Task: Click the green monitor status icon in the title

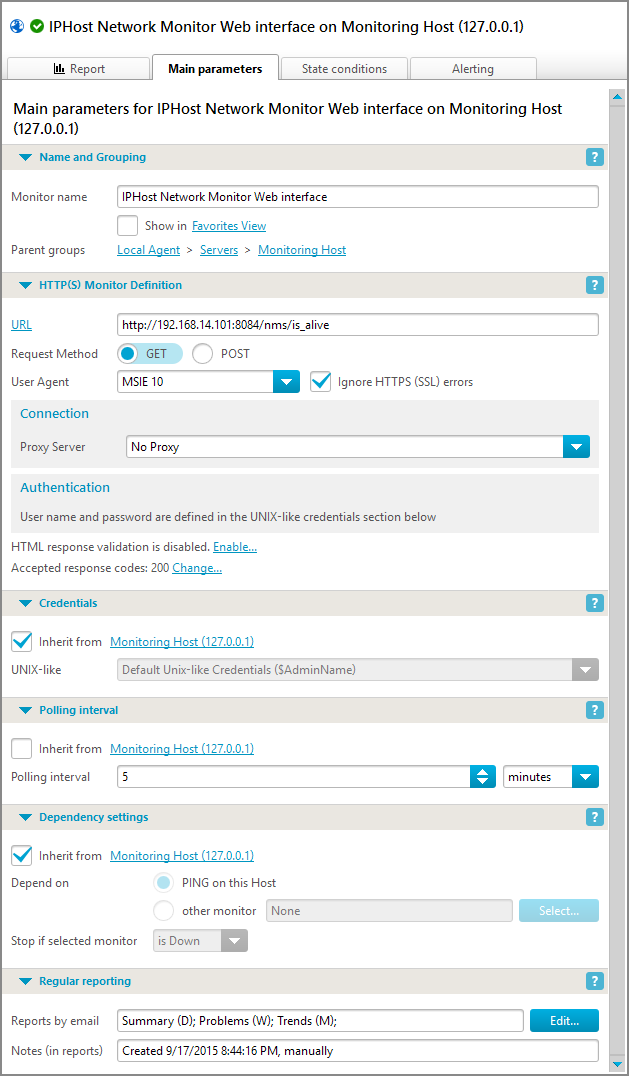Action: click(x=37, y=27)
